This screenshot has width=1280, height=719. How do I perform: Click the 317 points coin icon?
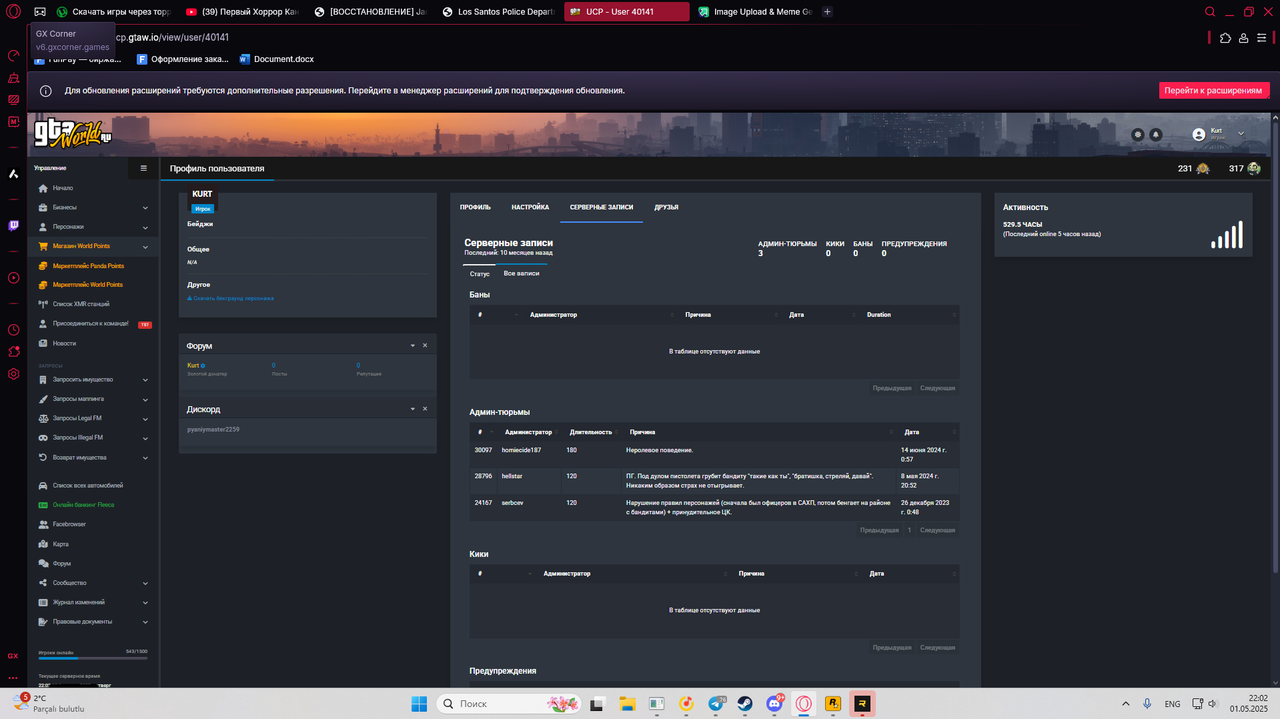click(1254, 168)
